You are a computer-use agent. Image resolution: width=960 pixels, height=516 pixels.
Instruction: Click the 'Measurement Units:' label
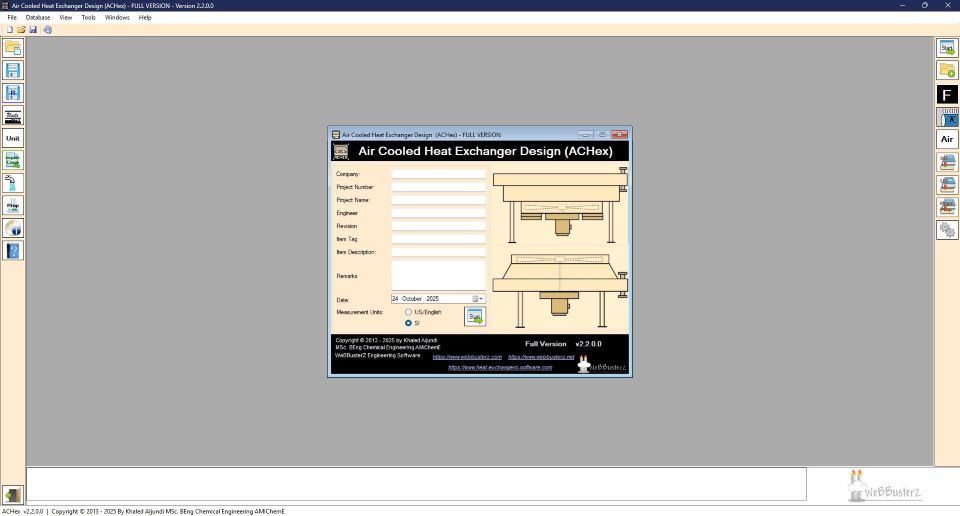tap(359, 312)
